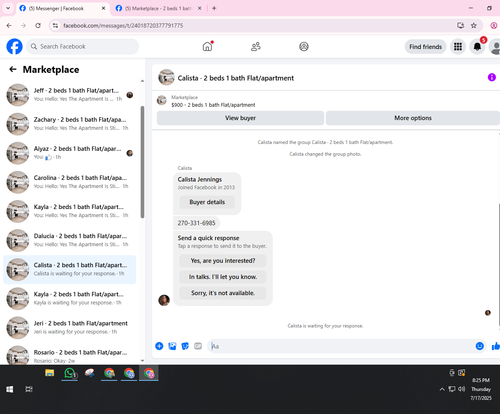View site information icon in address bar
500x414 pixels.
point(55,26)
